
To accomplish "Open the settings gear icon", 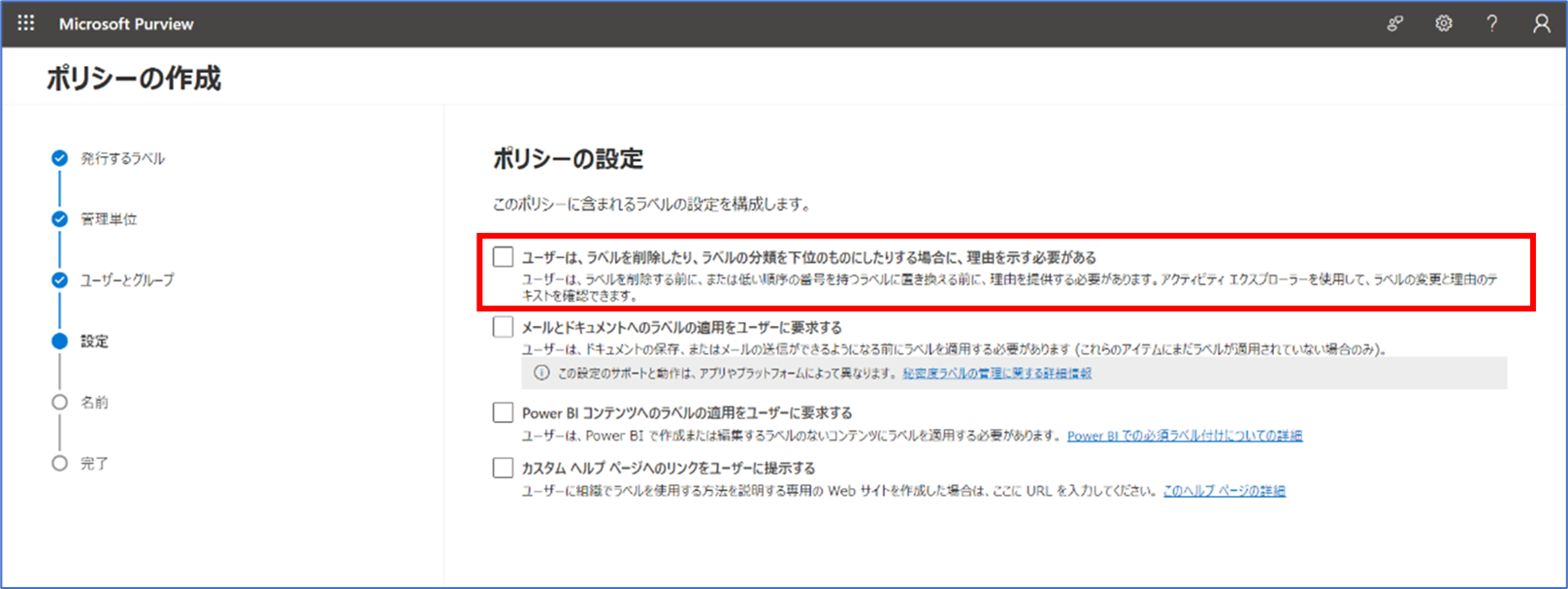I will coord(1444,23).
